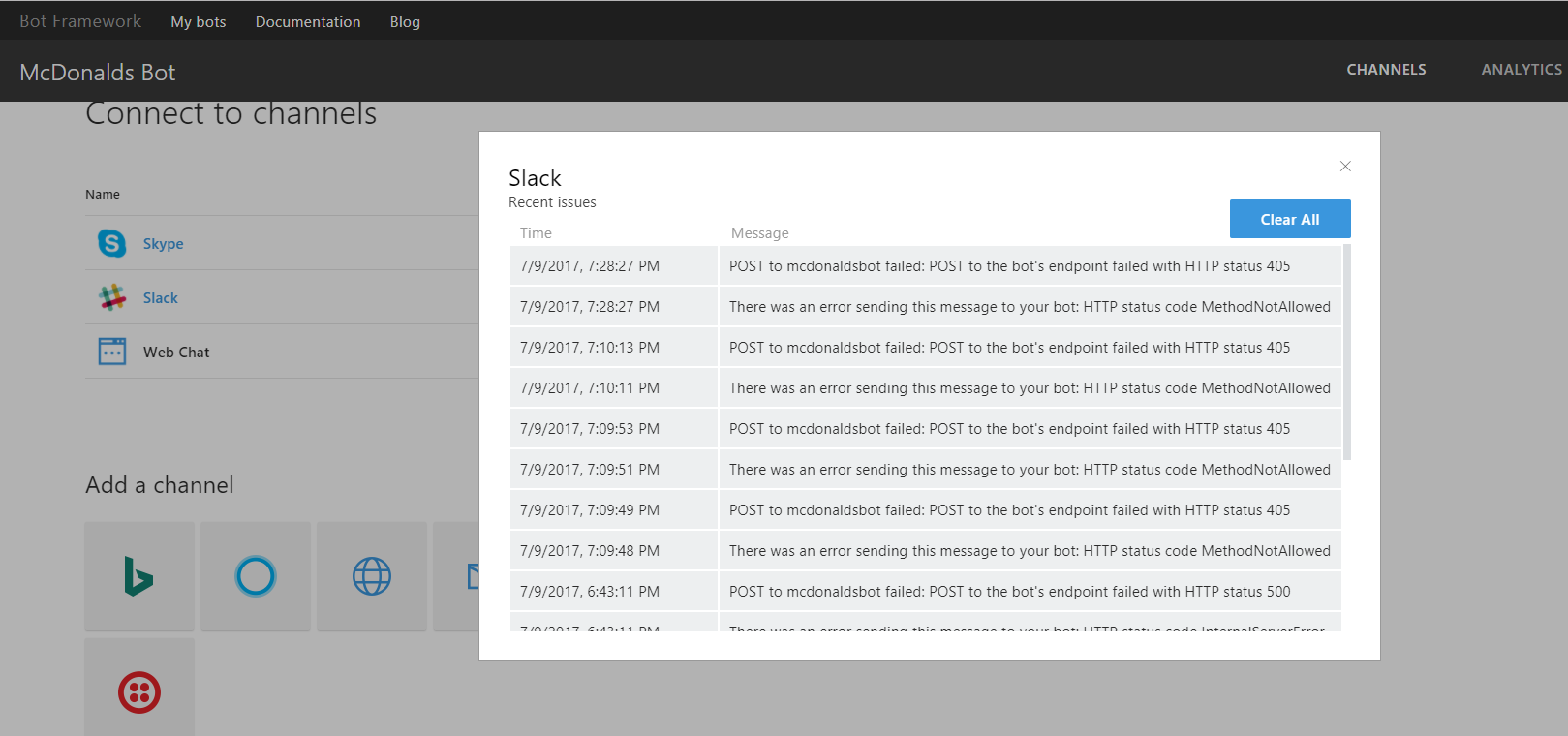Viewport: 1568px width, 736px height.
Task: Open the Blog page
Action: [404, 20]
